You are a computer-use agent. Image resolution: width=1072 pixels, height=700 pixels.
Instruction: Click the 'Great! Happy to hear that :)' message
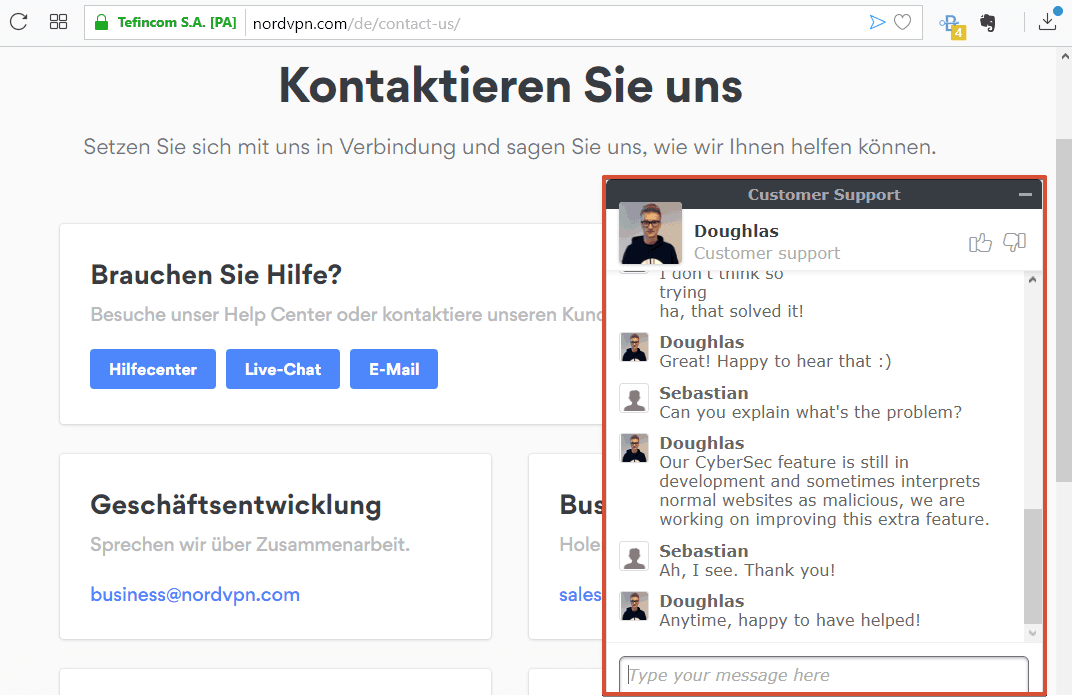pyautogui.click(x=775, y=362)
